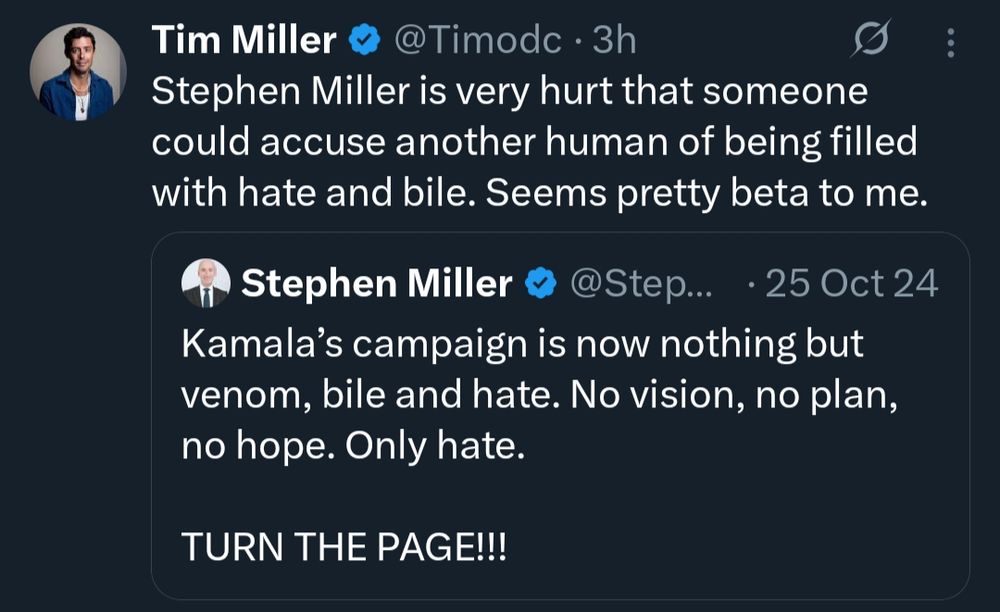This screenshot has height=612, width=1000.
Task: Open the three-dot more options menu
Action: [x=950, y=43]
